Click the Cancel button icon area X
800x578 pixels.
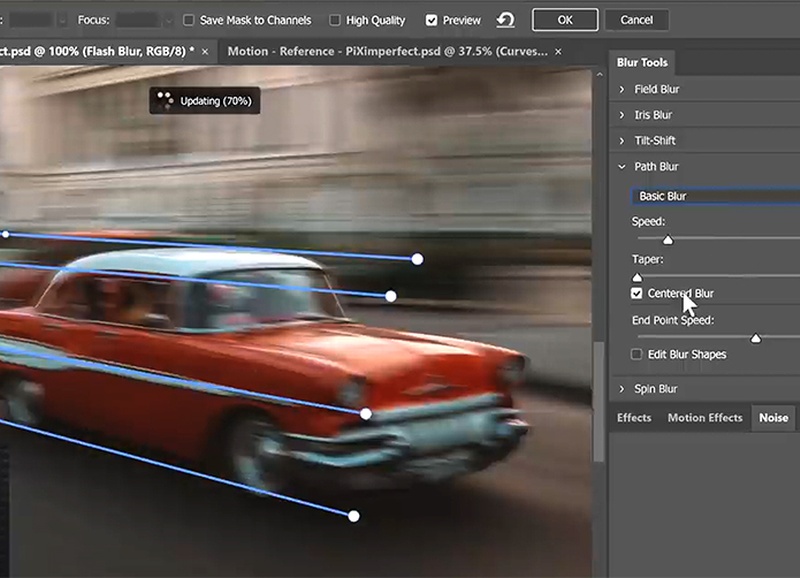(x=637, y=19)
